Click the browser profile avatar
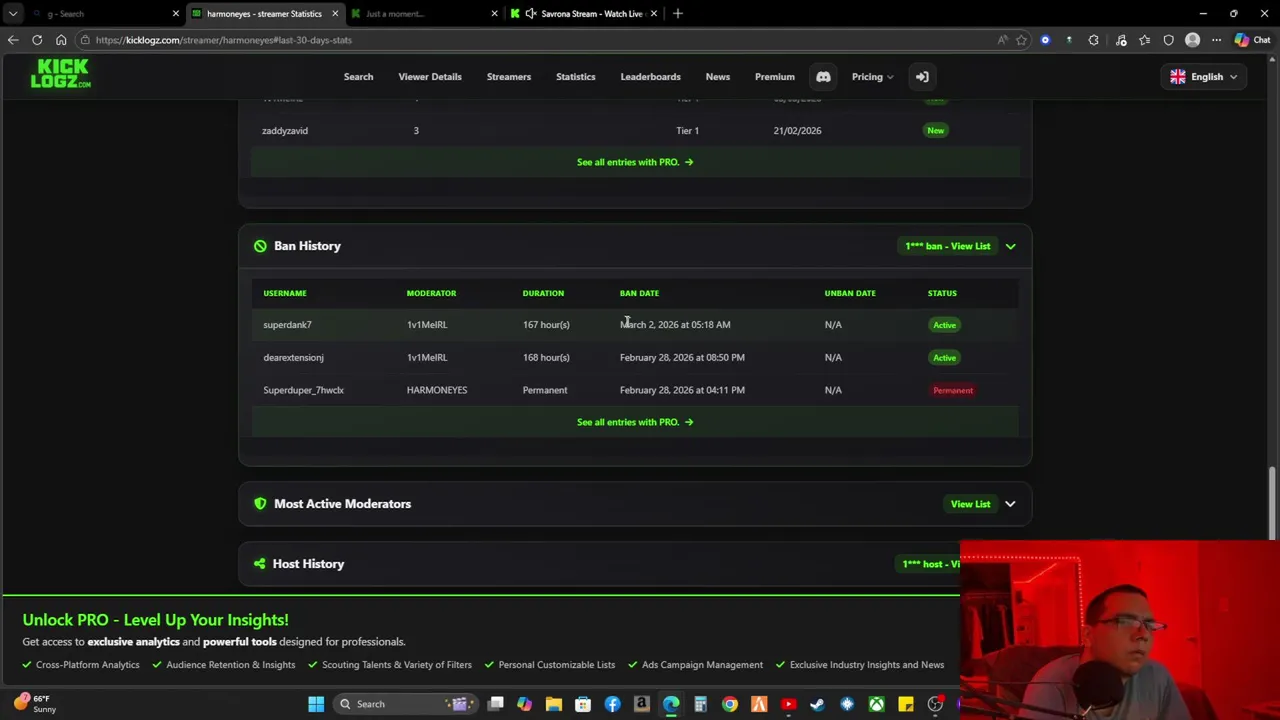The height and width of the screenshot is (720, 1280). click(1192, 40)
